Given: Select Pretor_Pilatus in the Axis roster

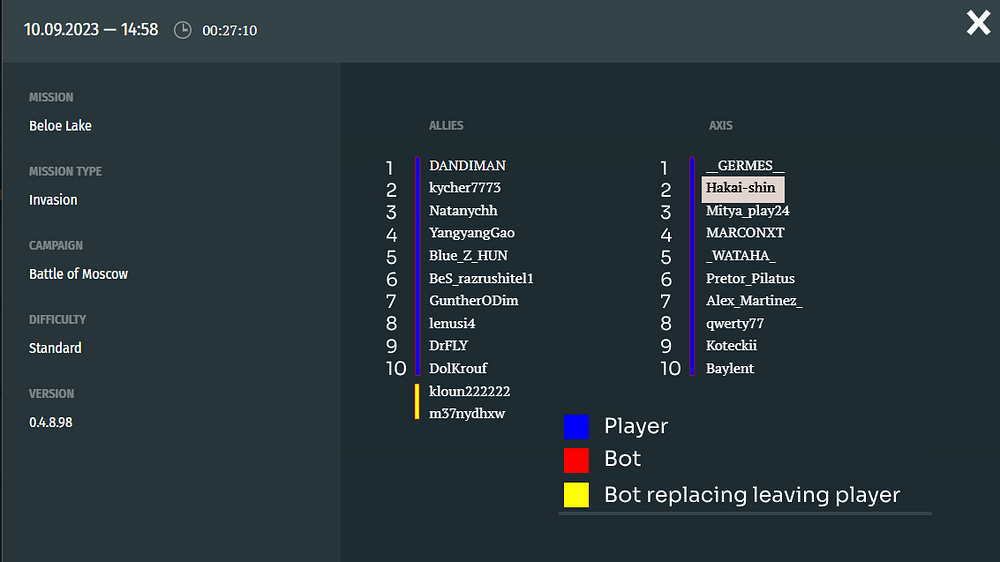Looking at the screenshot, I should click(x=750, y=278).
